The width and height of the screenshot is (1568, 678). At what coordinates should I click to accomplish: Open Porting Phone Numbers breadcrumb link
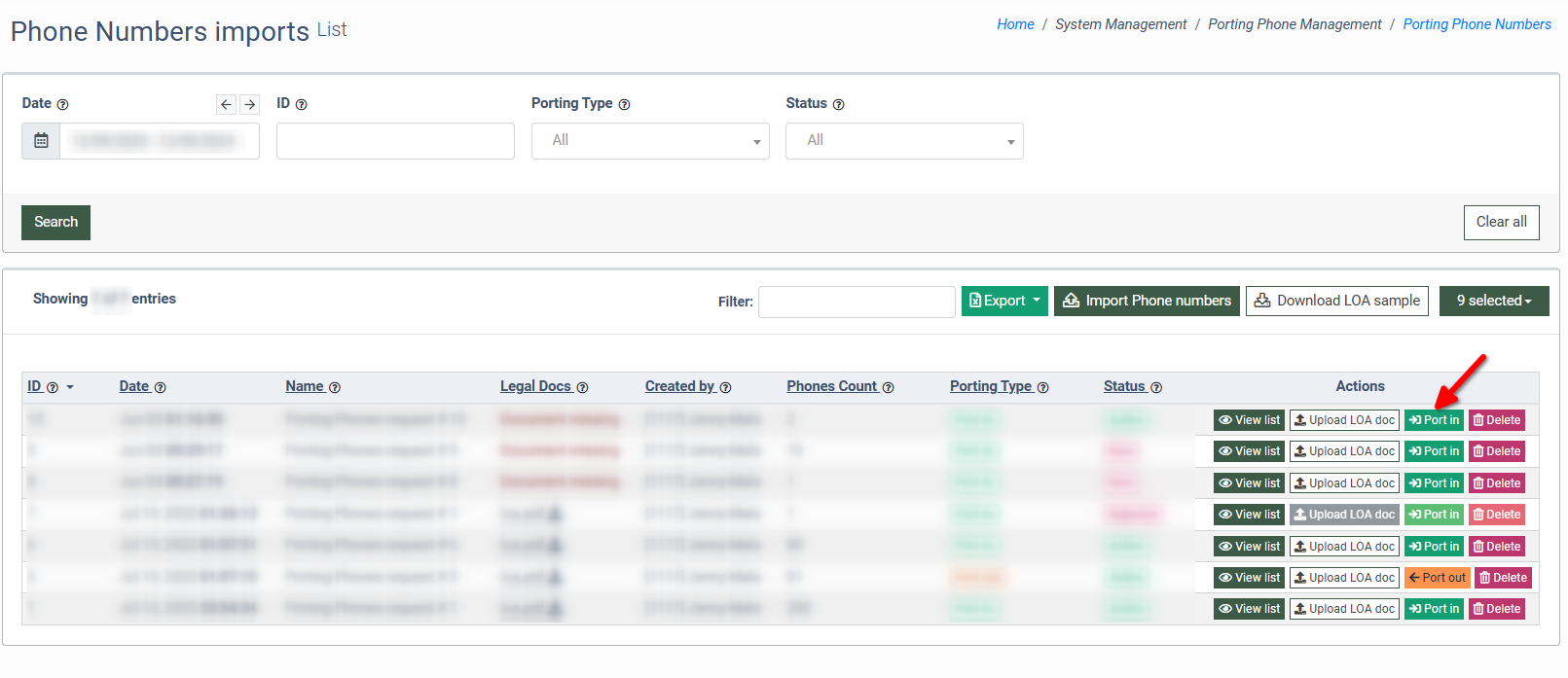1477,24
